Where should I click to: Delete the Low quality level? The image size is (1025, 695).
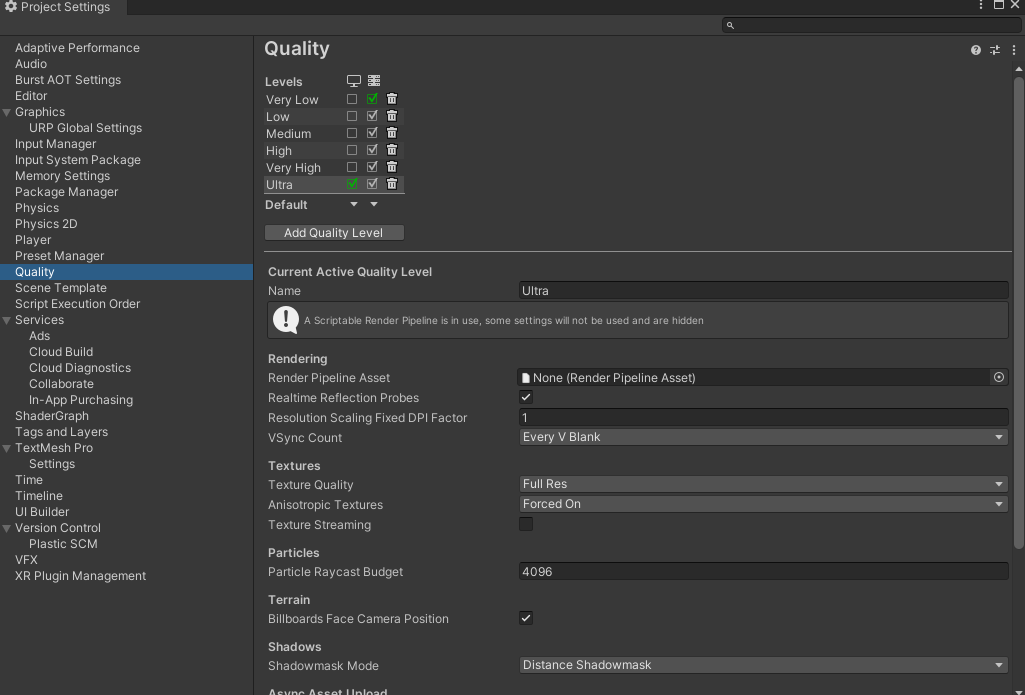(x=391, y=115)
